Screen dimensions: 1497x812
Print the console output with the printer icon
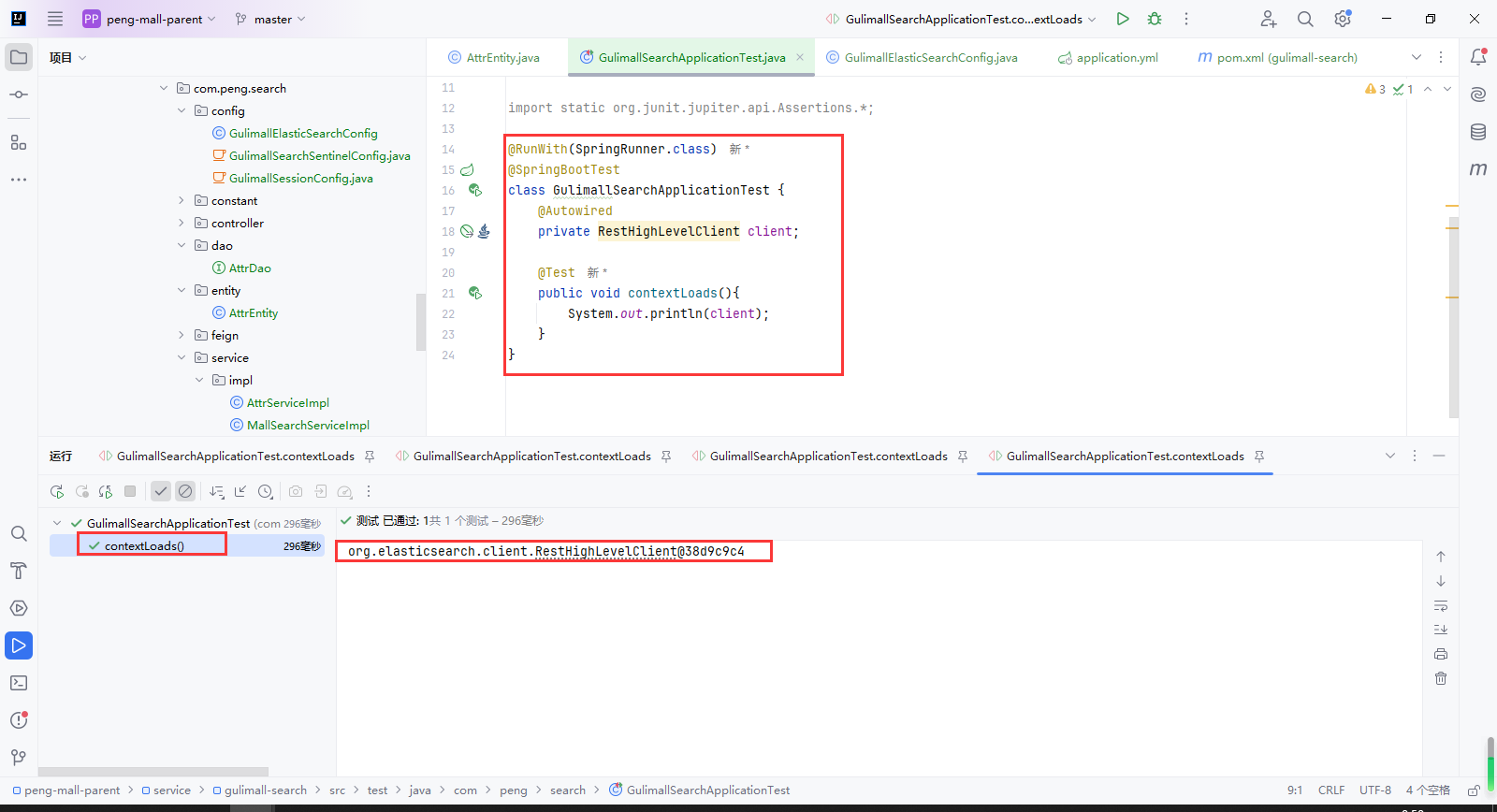coord(1441,654)
